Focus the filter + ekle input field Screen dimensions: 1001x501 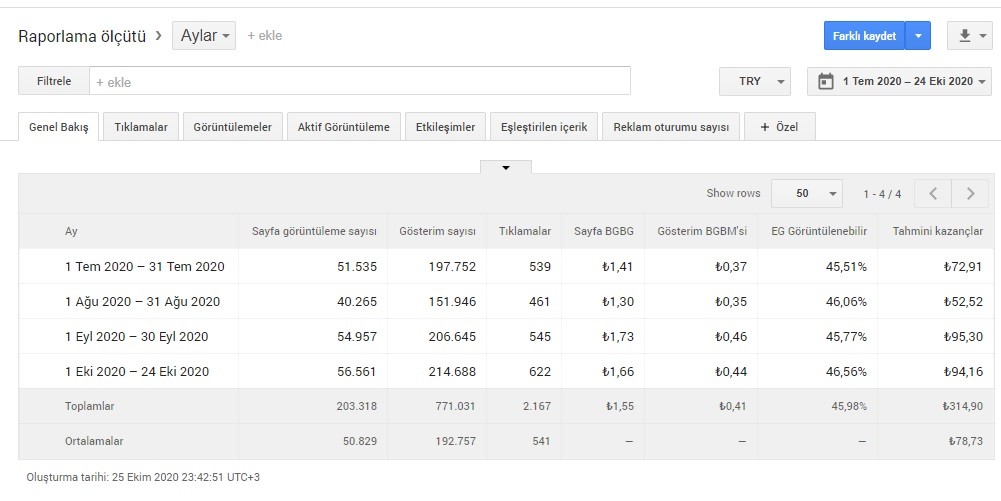click(x=360, y=81)
